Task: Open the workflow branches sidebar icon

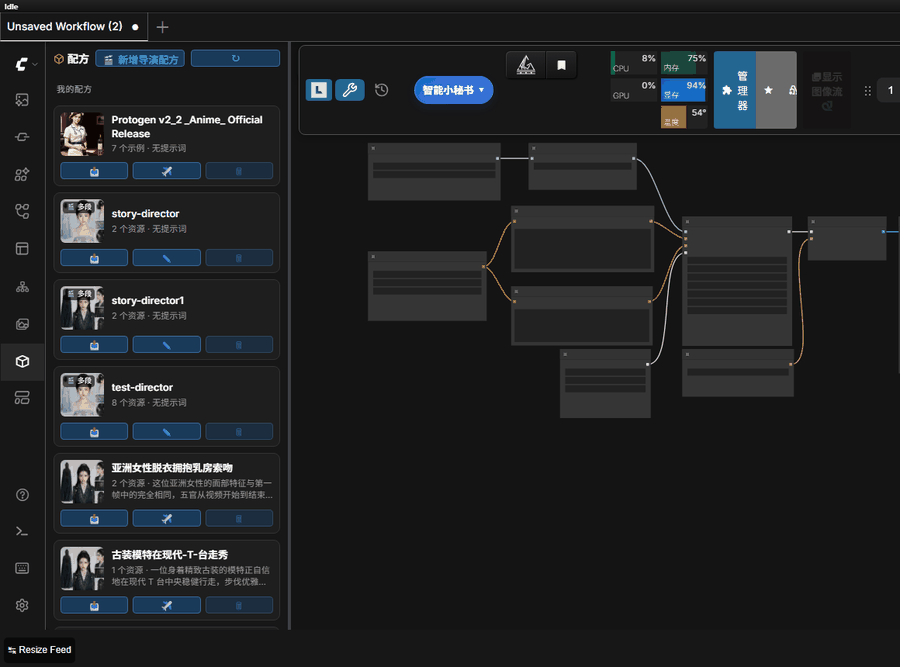Action: tap(22, 211)
